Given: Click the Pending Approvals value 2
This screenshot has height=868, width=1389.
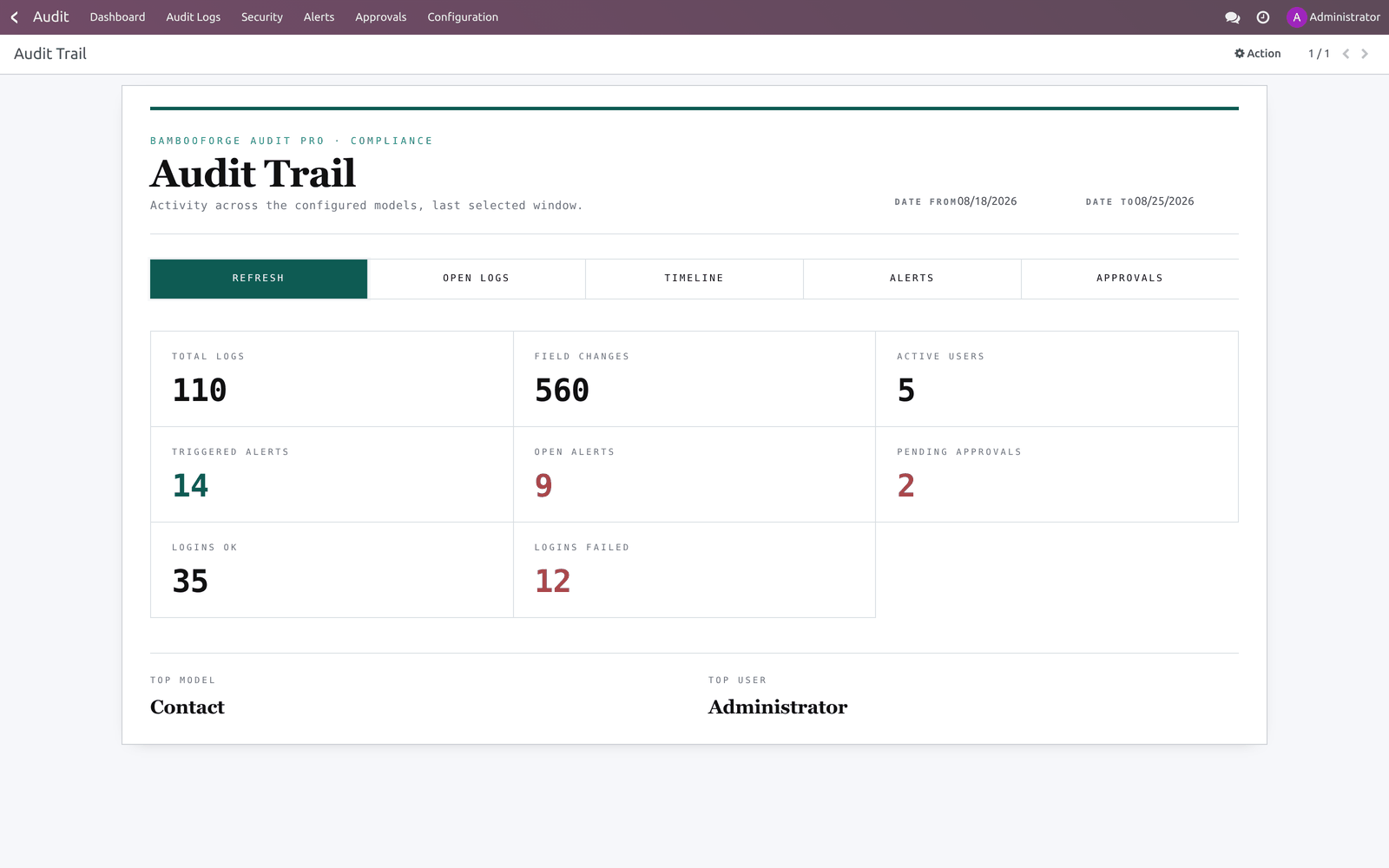Looking at the screenshot, I should (x=906, y=486).
